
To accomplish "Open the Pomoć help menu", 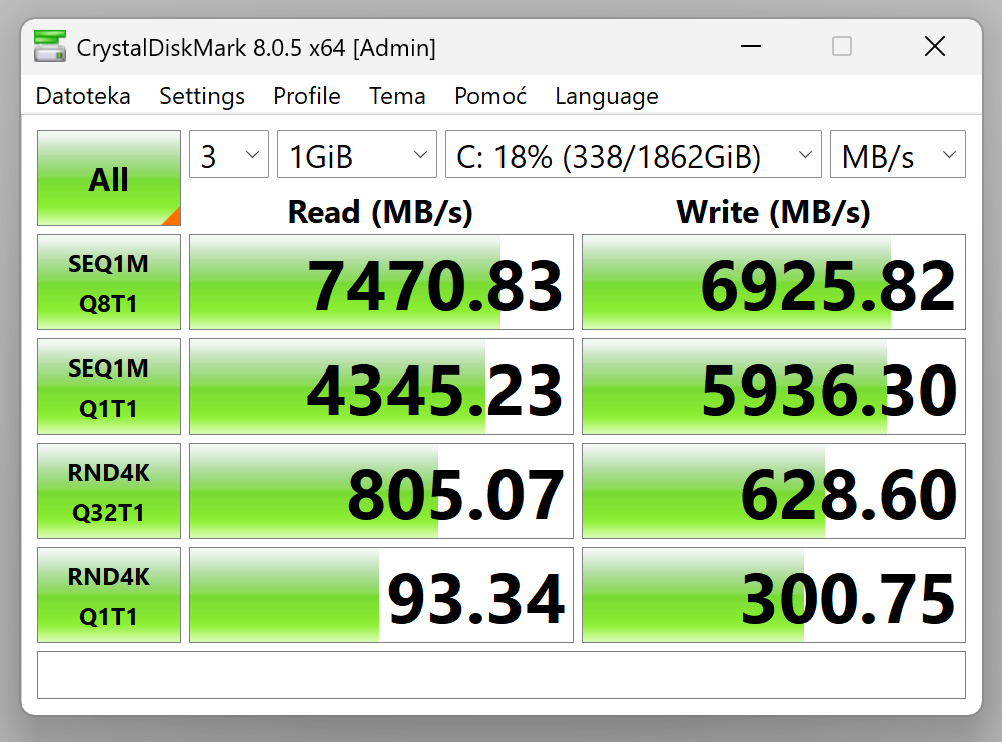I will [490, 96].
